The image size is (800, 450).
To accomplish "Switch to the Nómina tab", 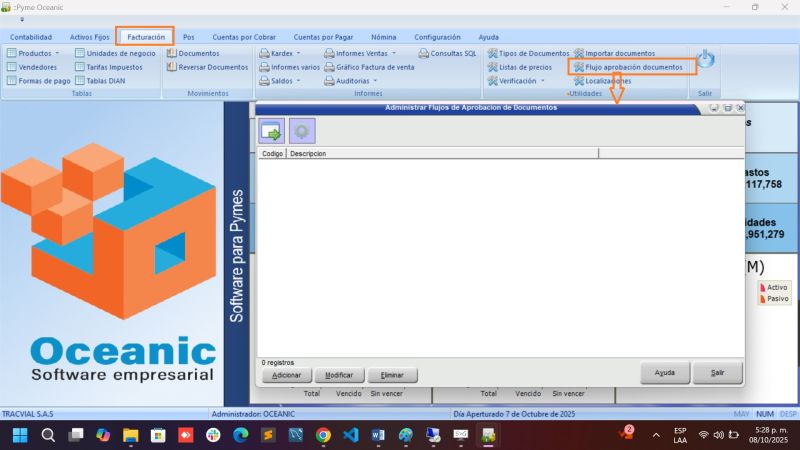I will point(383,37).
